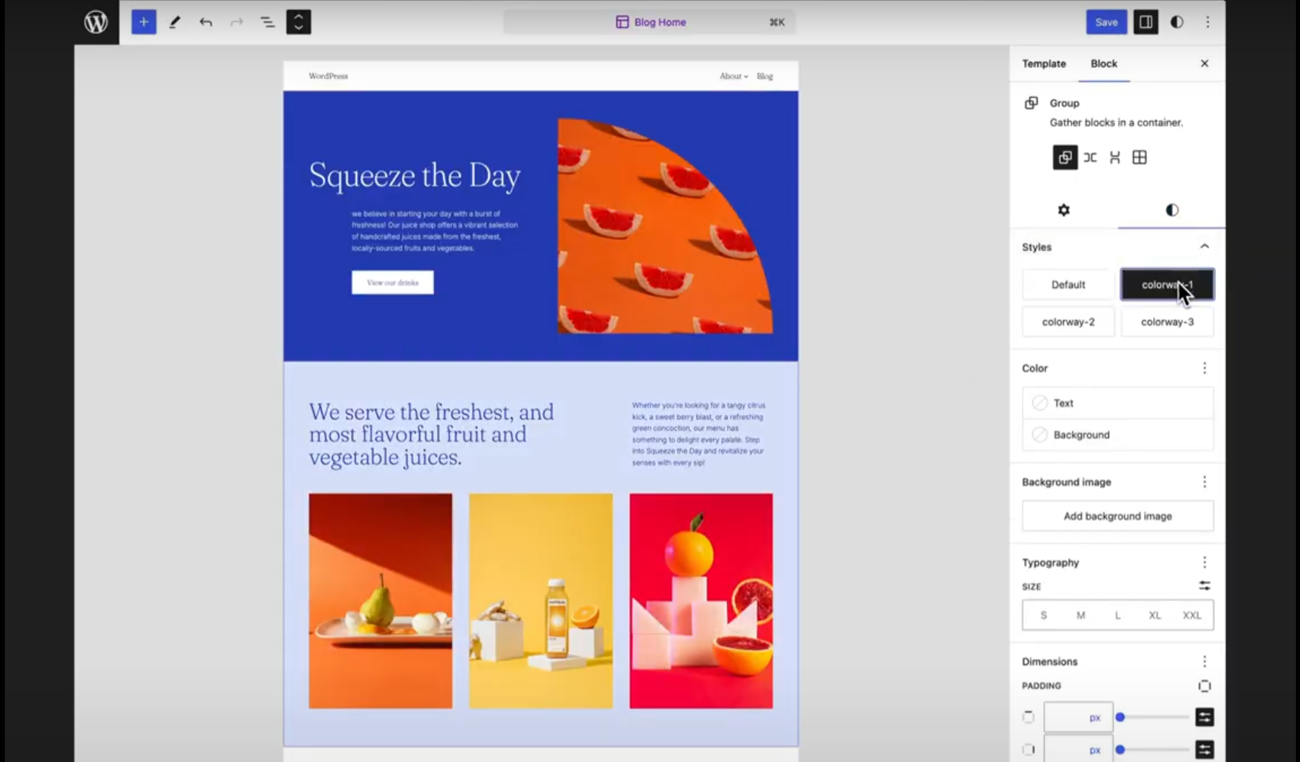This screenshot has width=1300, height=762.
Task: Select the Stack layout variation icon
Action: [1114, 157]
